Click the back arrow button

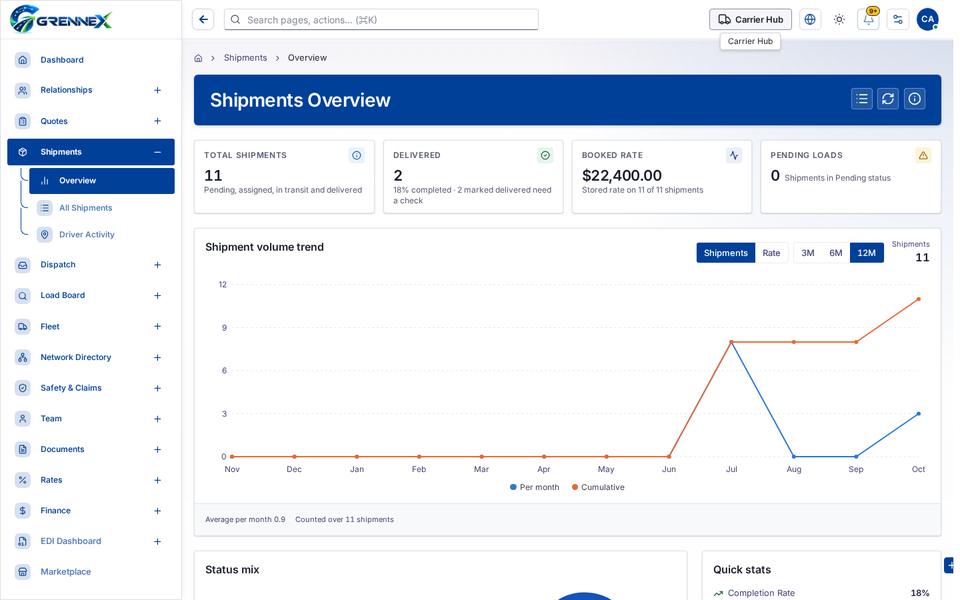click(203, 20)
